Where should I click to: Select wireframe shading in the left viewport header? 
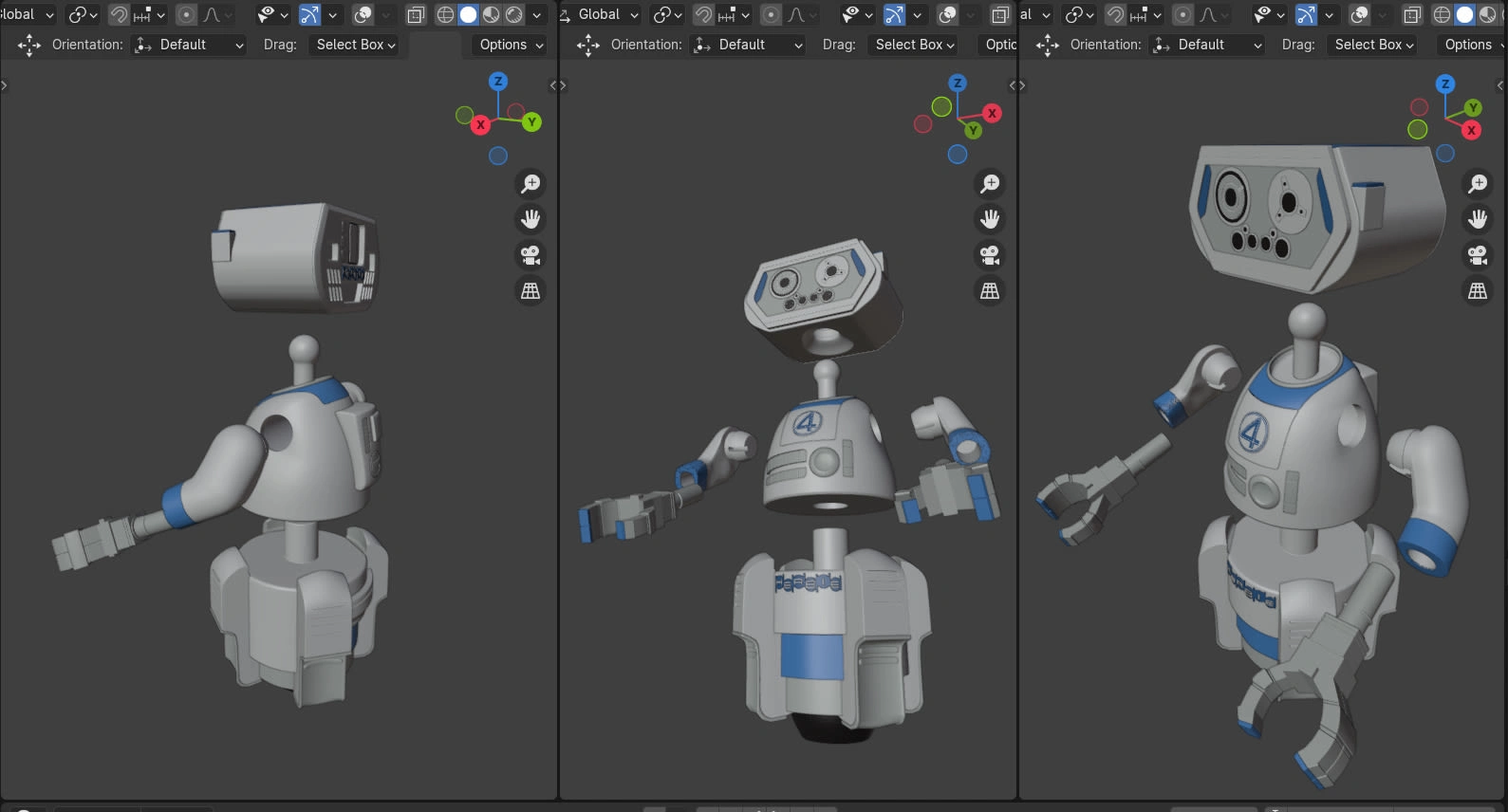445,14
